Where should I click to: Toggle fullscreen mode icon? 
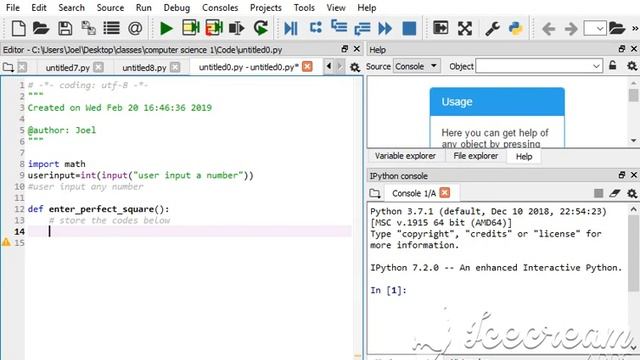tap(464, 29)
